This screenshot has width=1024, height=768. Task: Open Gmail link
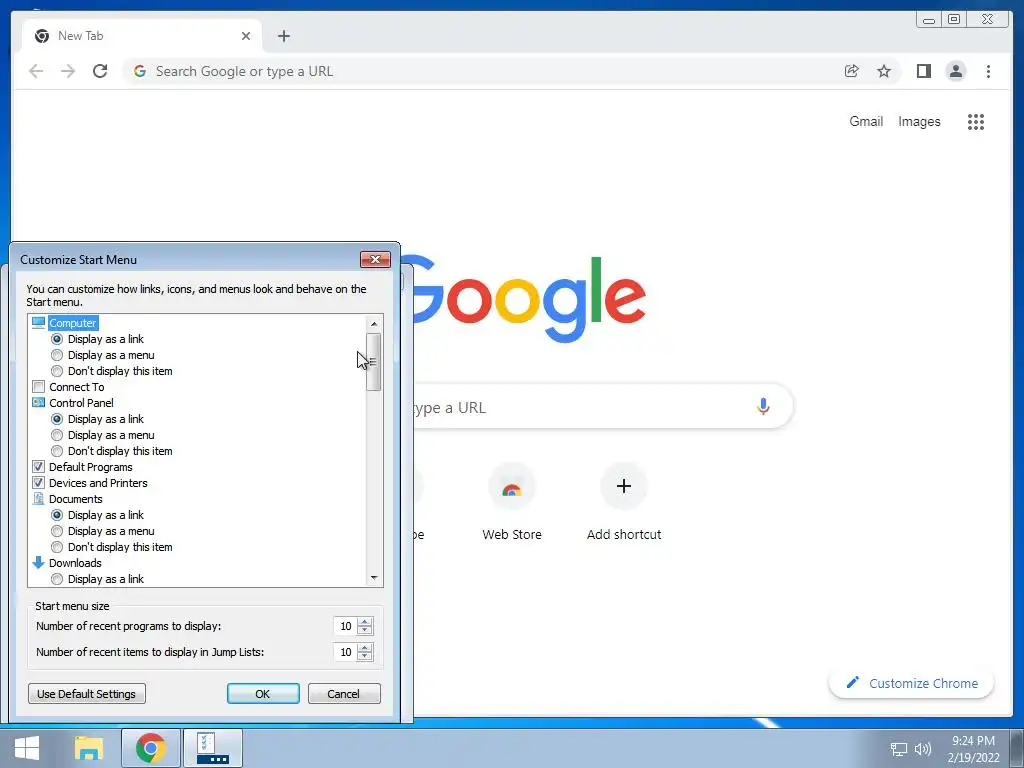tap(866, 121)
